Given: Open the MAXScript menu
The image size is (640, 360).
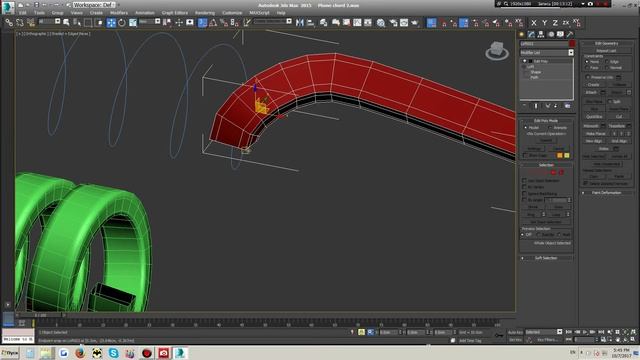Looking at the screenshot, I should pos(259,13).
